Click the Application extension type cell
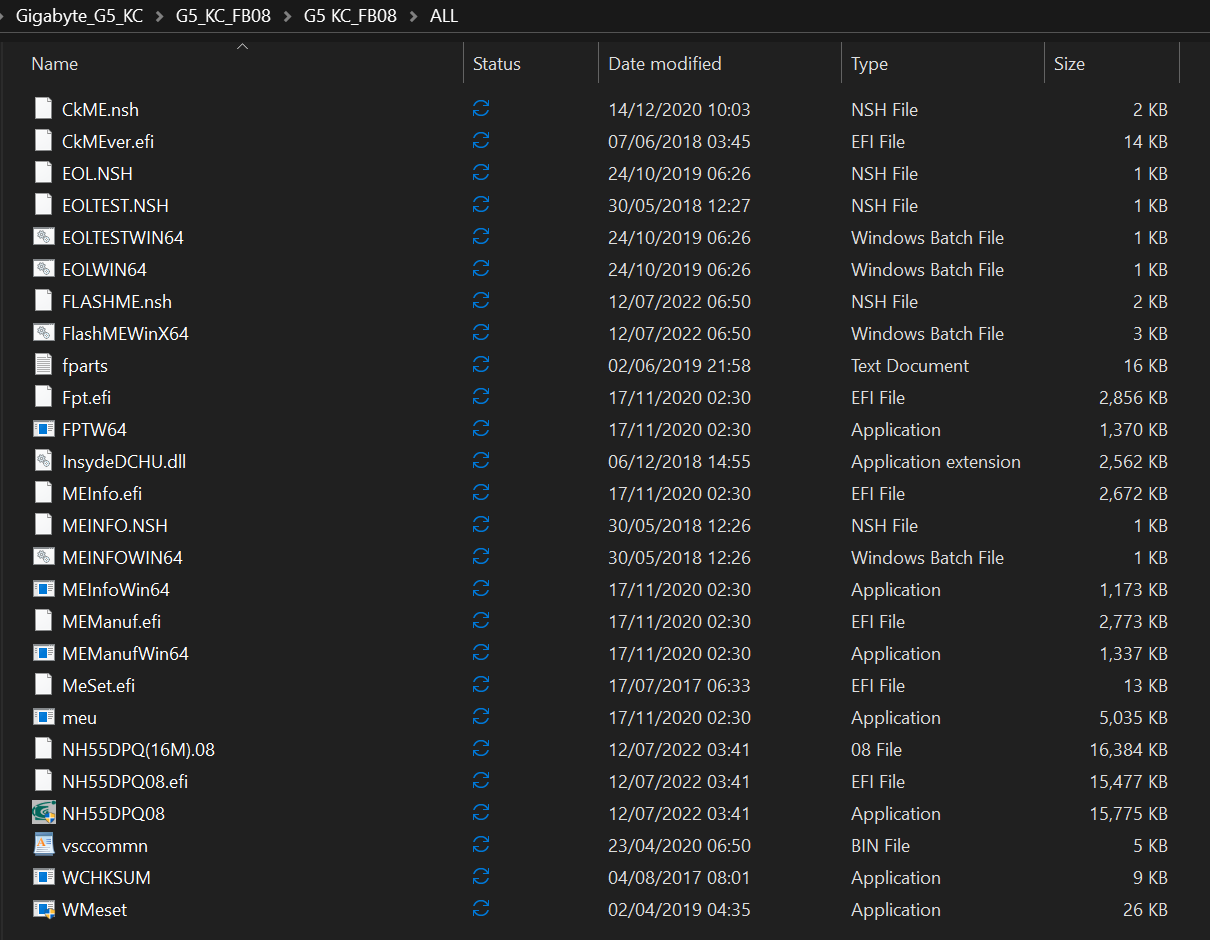 [936, 461]
